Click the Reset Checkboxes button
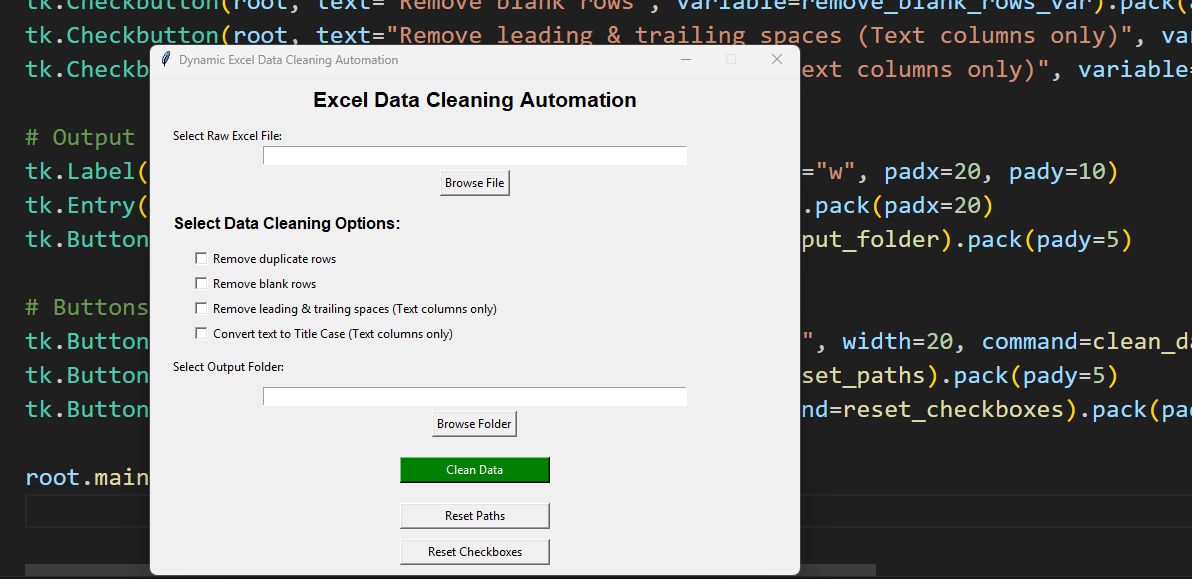The image size is (1192, 579). [x=474, y=552]
